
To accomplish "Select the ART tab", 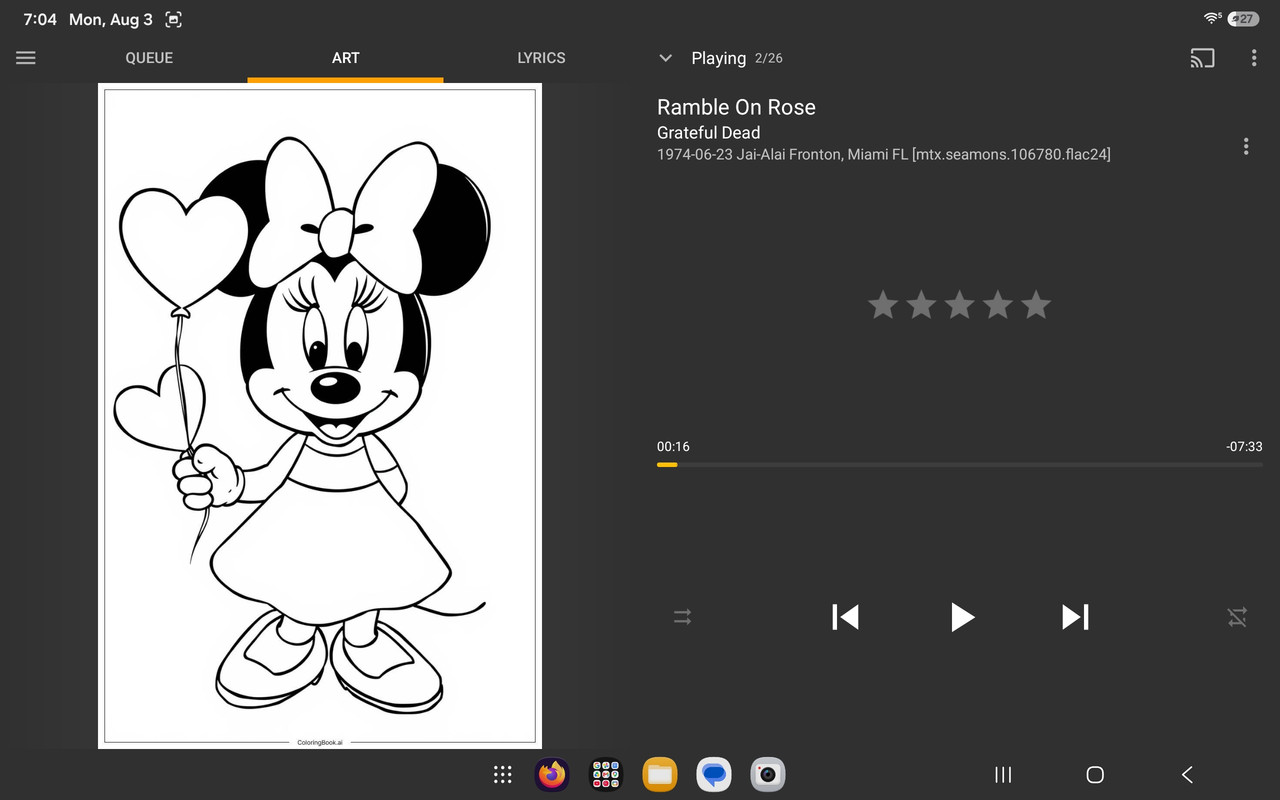I will point(346,58).
